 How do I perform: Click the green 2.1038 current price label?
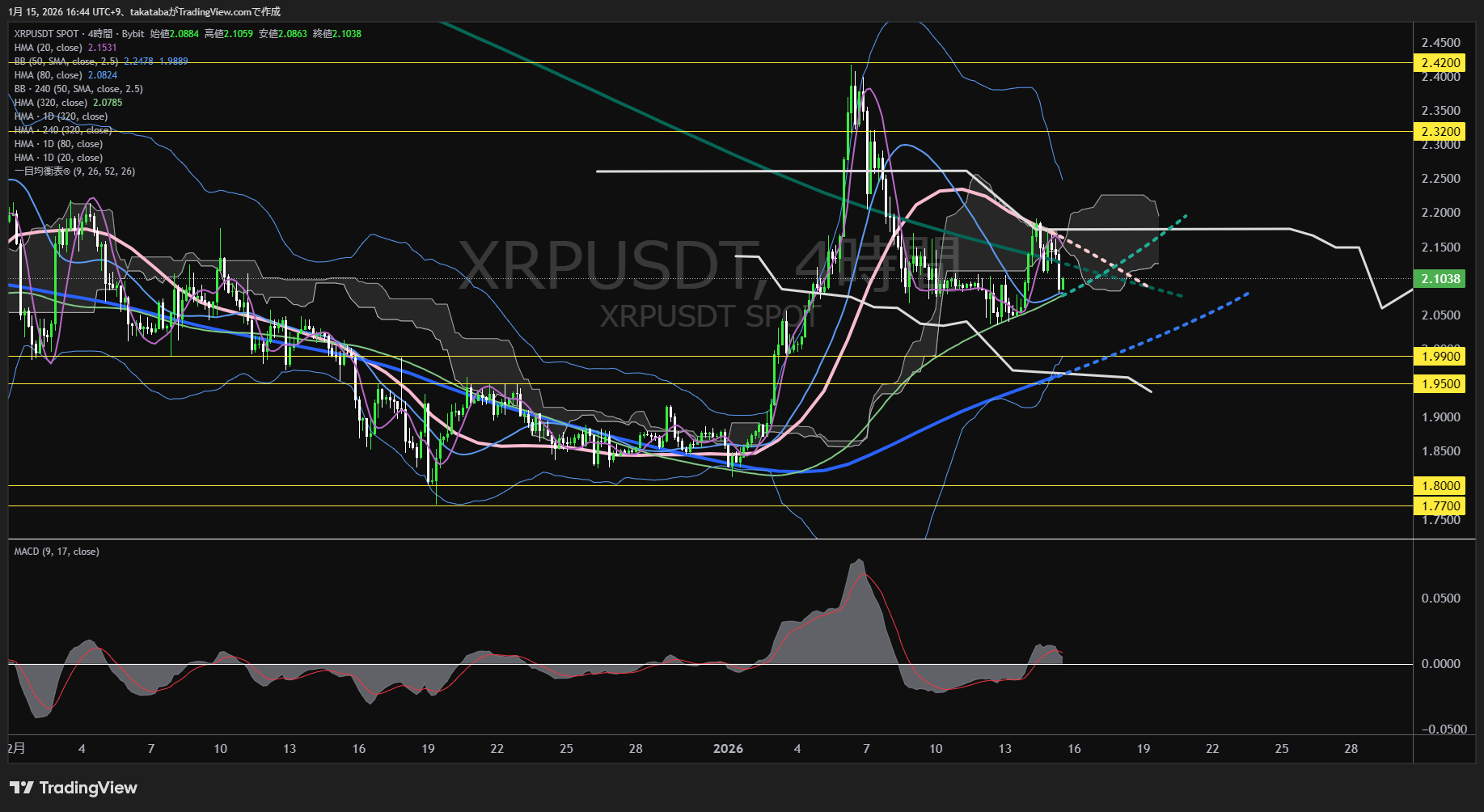[1440, 279]
